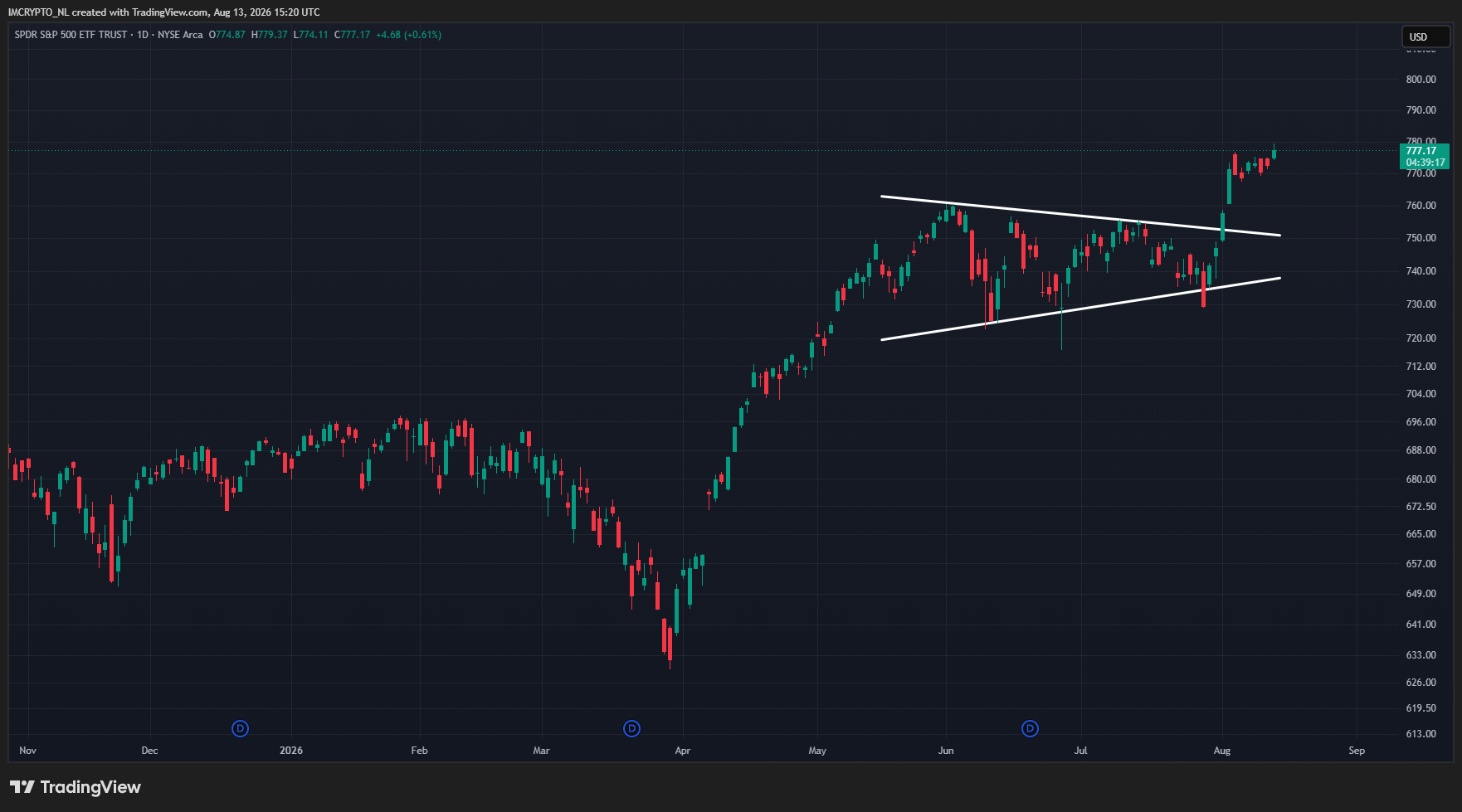Click the May label on the time axis
Viewport: 1462px width, 812px height.
point(817,751)
